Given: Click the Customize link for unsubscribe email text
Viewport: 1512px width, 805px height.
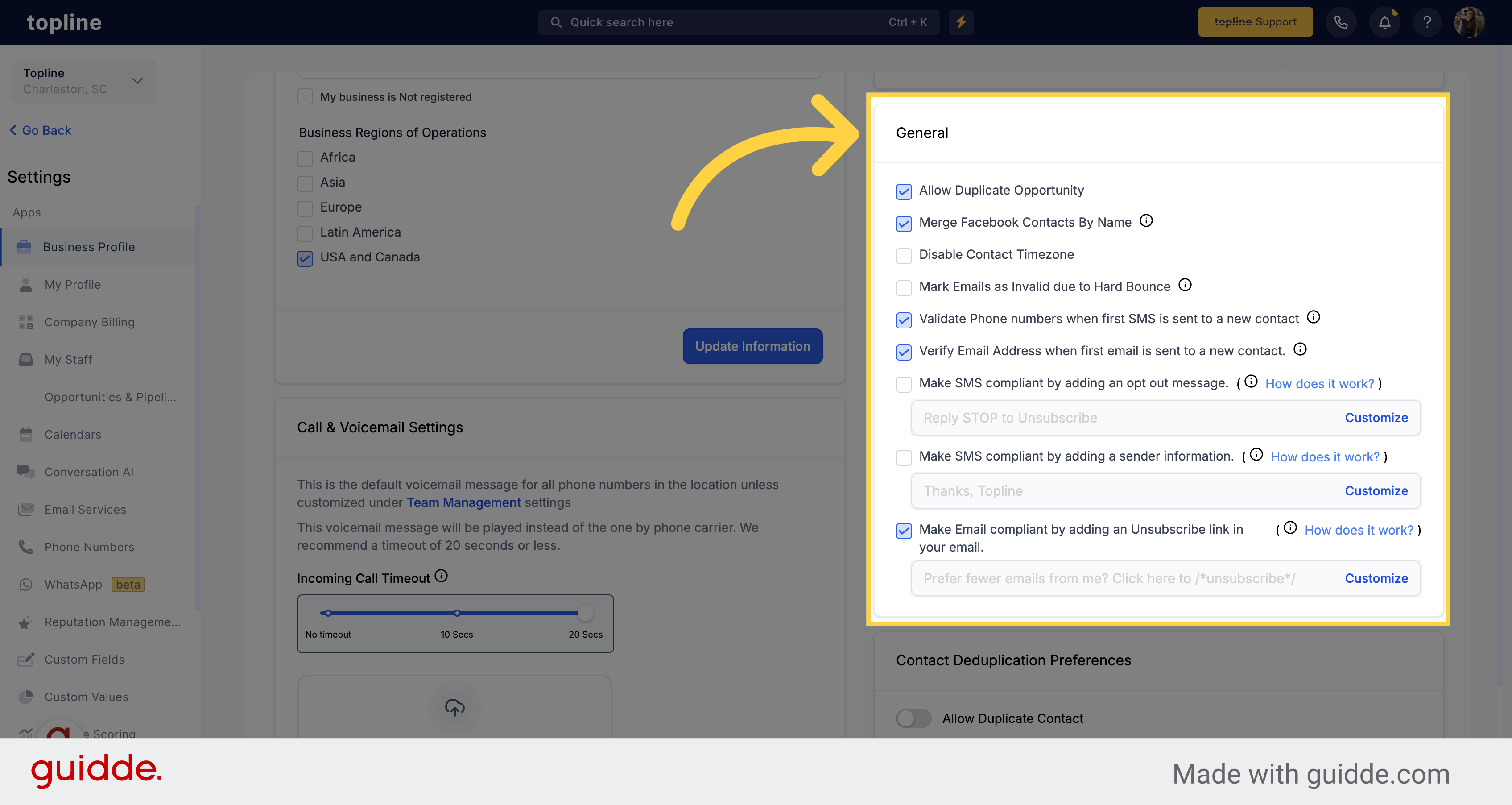Looking at the screenshot, I should click(1375, 577).
